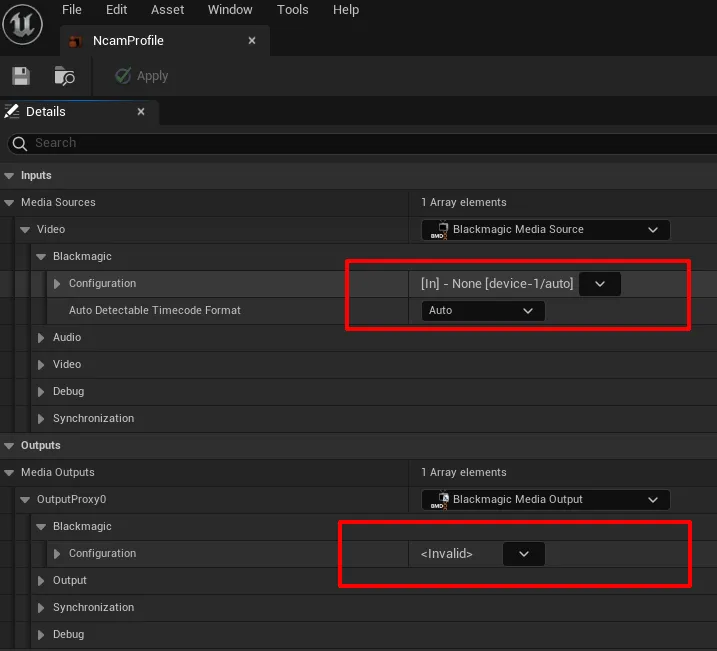Click the search magnifier icon
The width and height of the screenshot is (717, 651).
(19, 144)
